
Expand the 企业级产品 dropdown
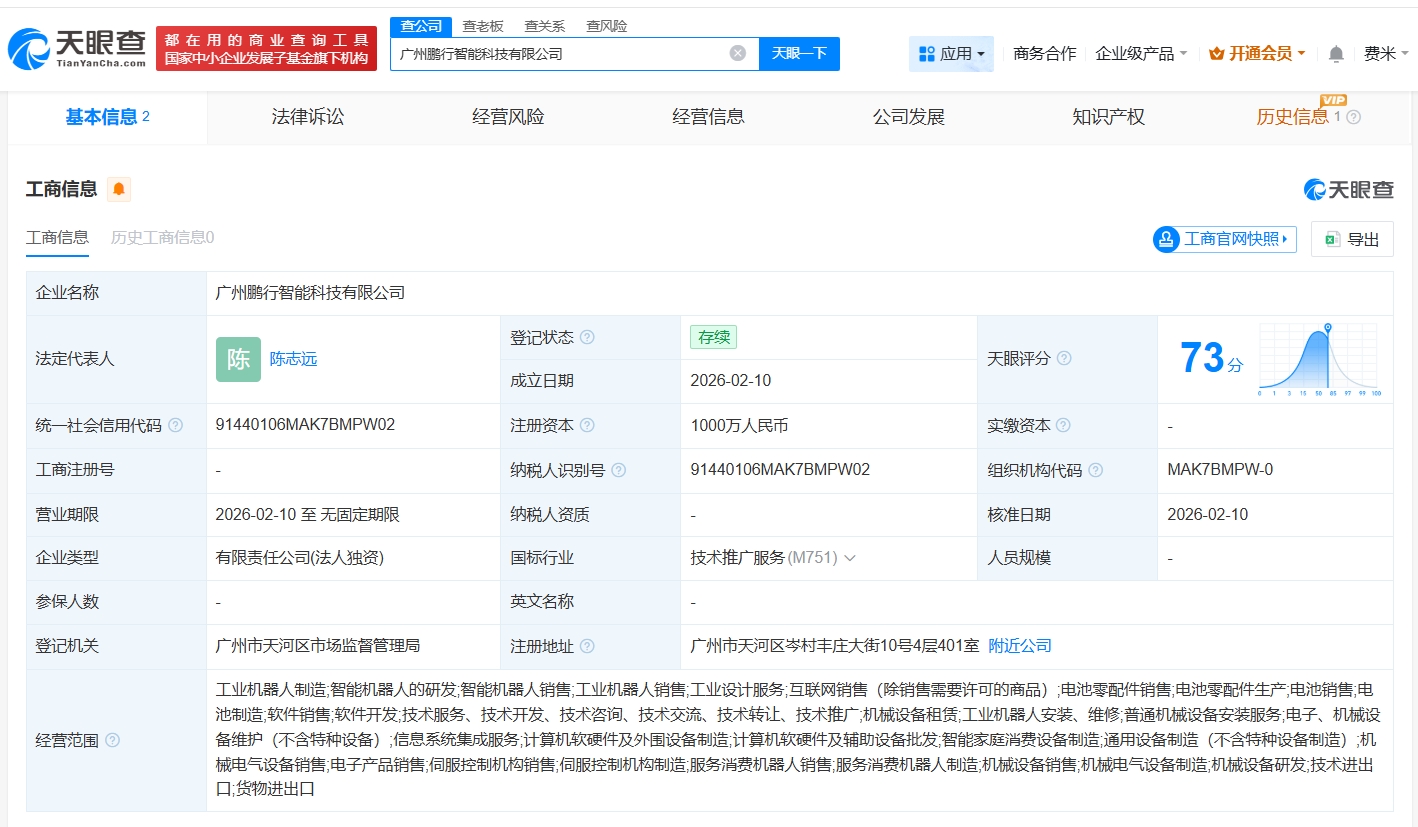[x=1141, y=54]
